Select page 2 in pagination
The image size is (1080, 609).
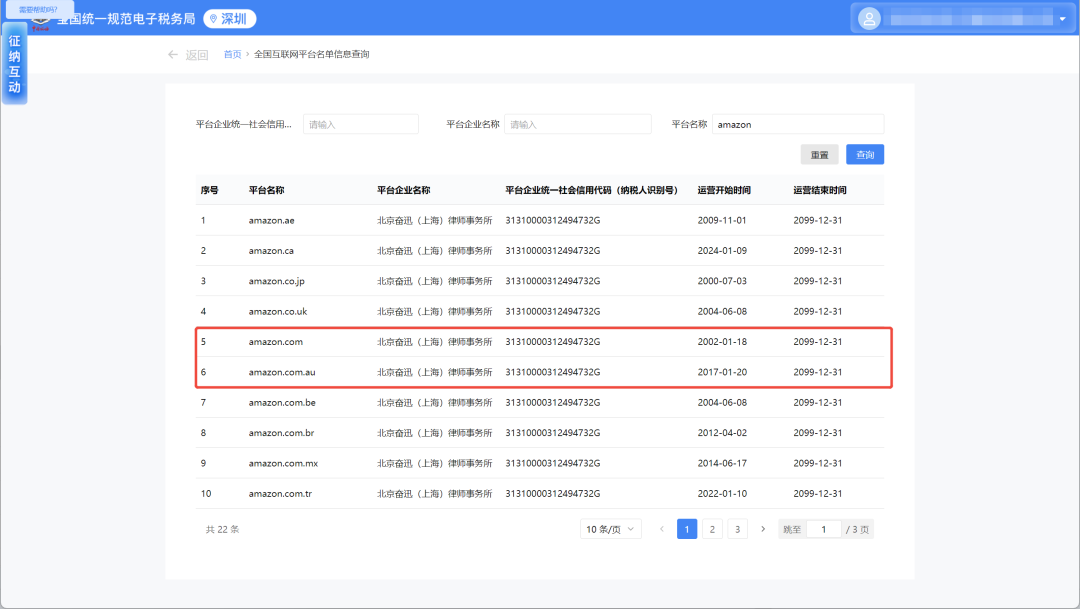[712, 529]
